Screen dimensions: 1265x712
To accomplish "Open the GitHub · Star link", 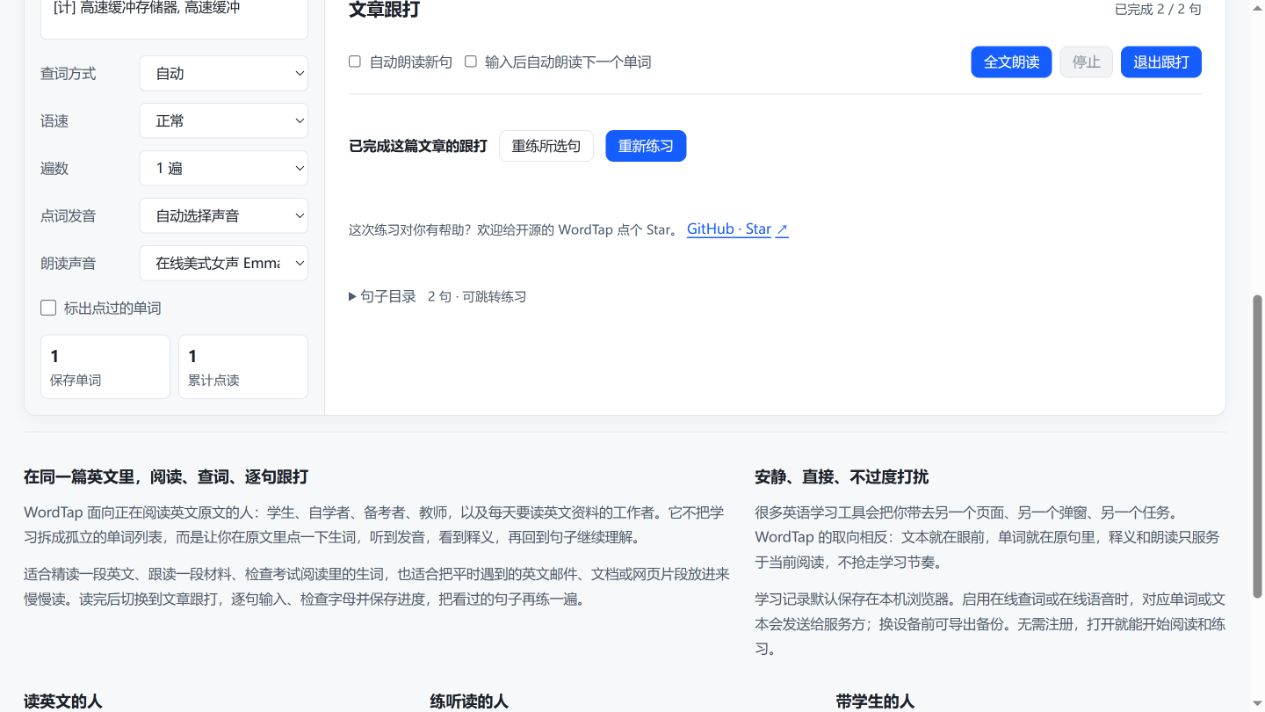I will pos(729,229).
